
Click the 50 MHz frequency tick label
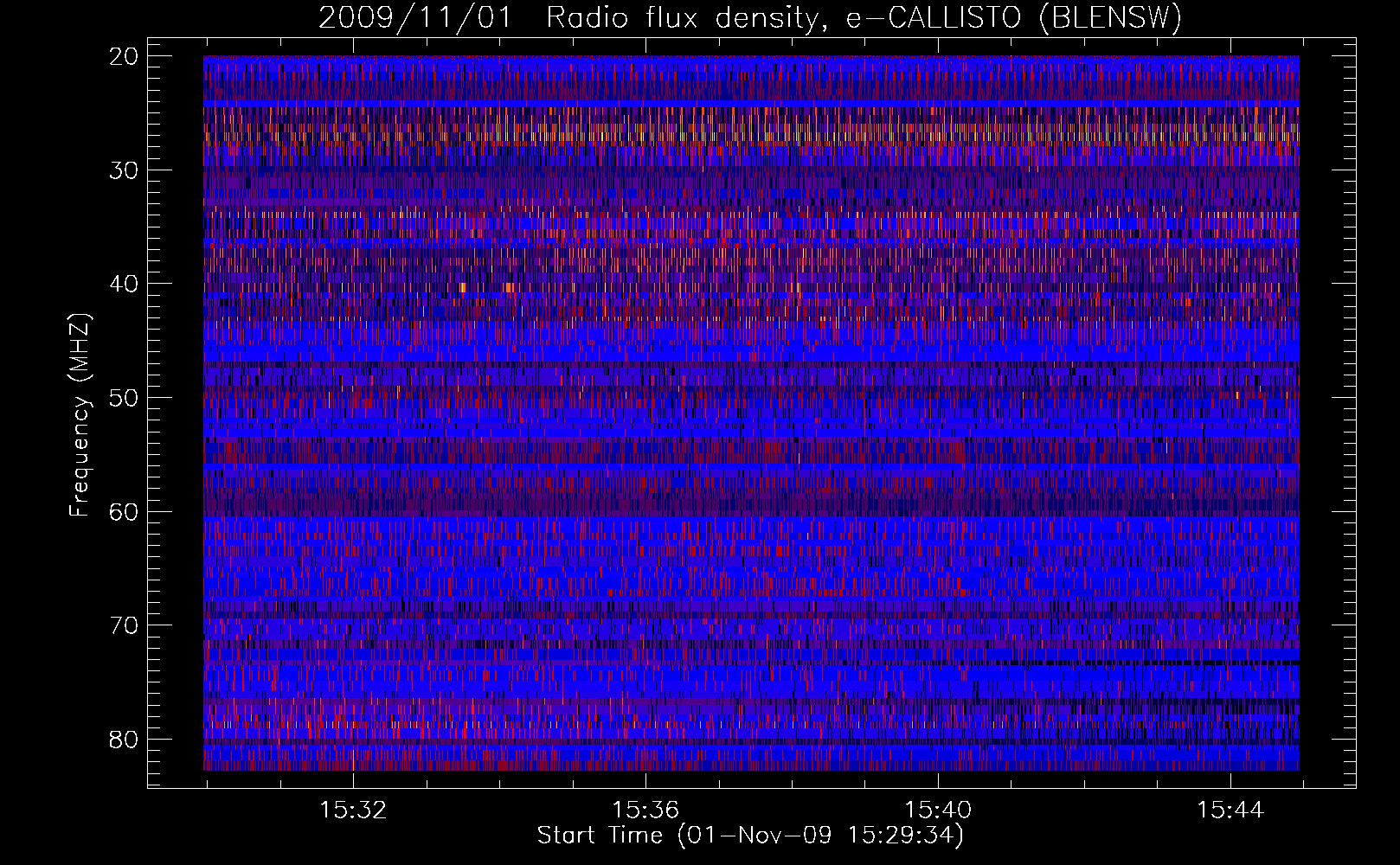(x=125, y=398)
